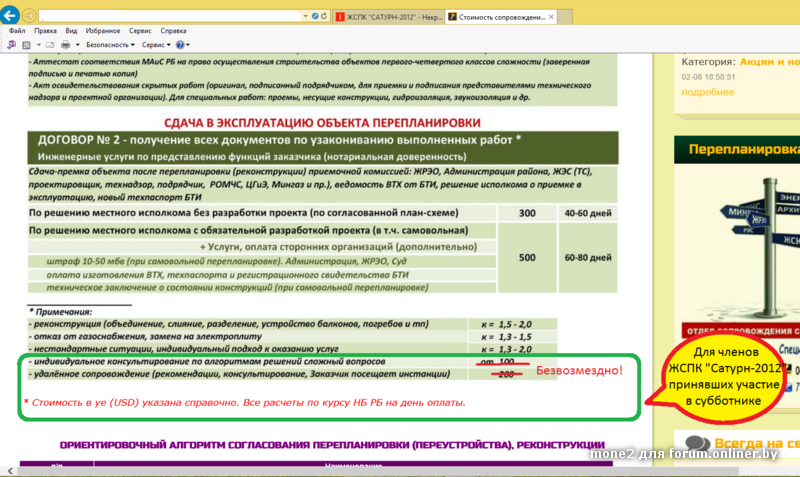
Task: Click the + Услуги, оплата сторонних организаций line
Action: pos(338,247)
